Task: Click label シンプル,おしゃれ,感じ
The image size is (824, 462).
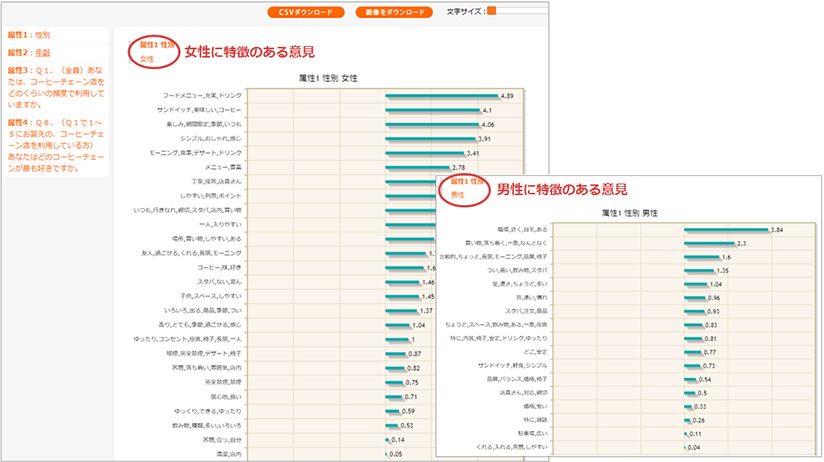Action: click(x=211, y=138)
